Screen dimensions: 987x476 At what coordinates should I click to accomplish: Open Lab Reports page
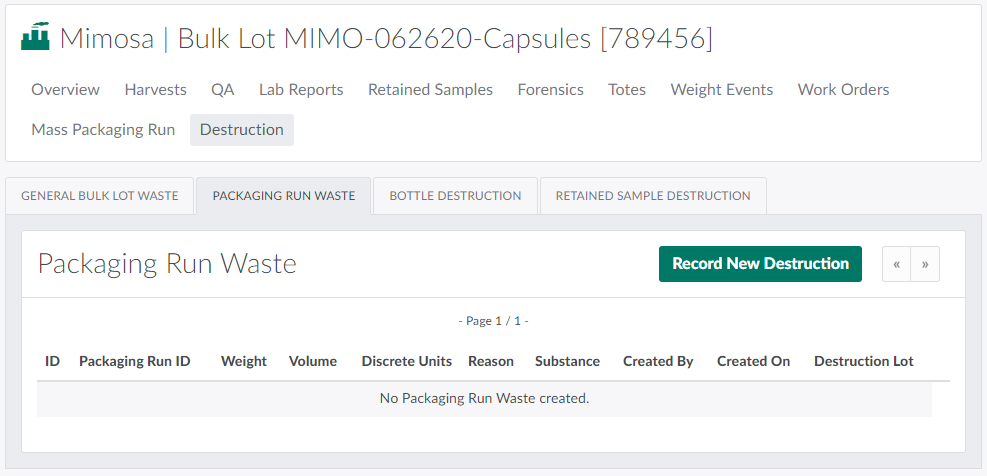(301, 90)
